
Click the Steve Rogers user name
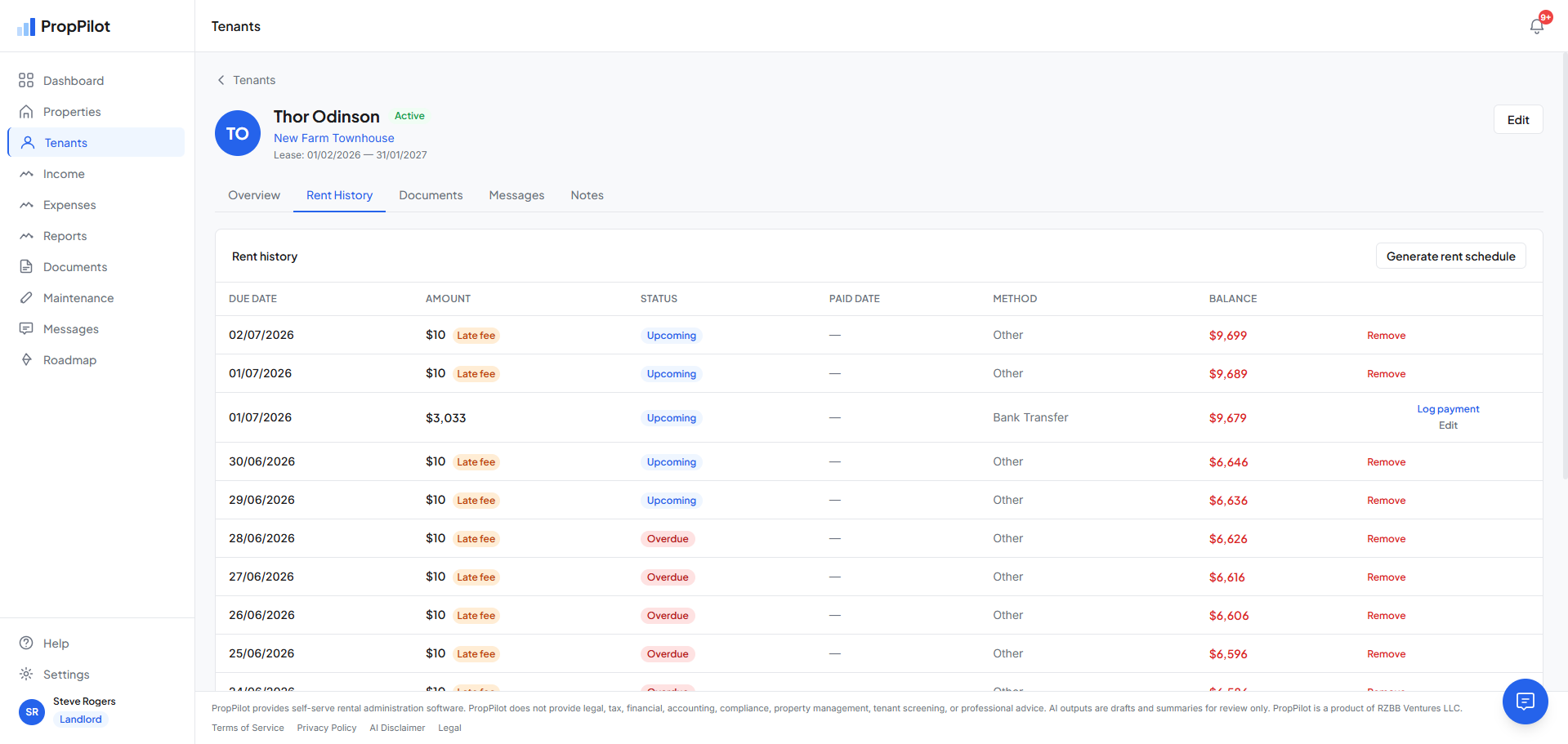[84, 702]
